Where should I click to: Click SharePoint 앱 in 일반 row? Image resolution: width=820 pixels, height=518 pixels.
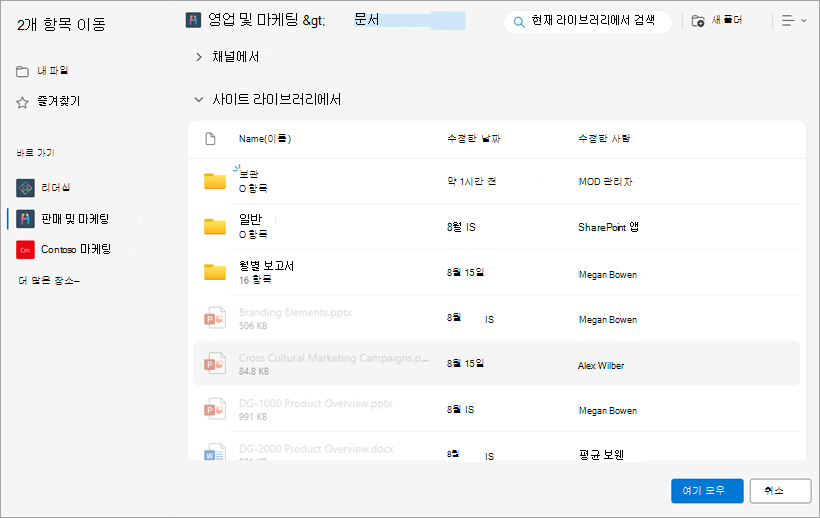tap(608, 227)
